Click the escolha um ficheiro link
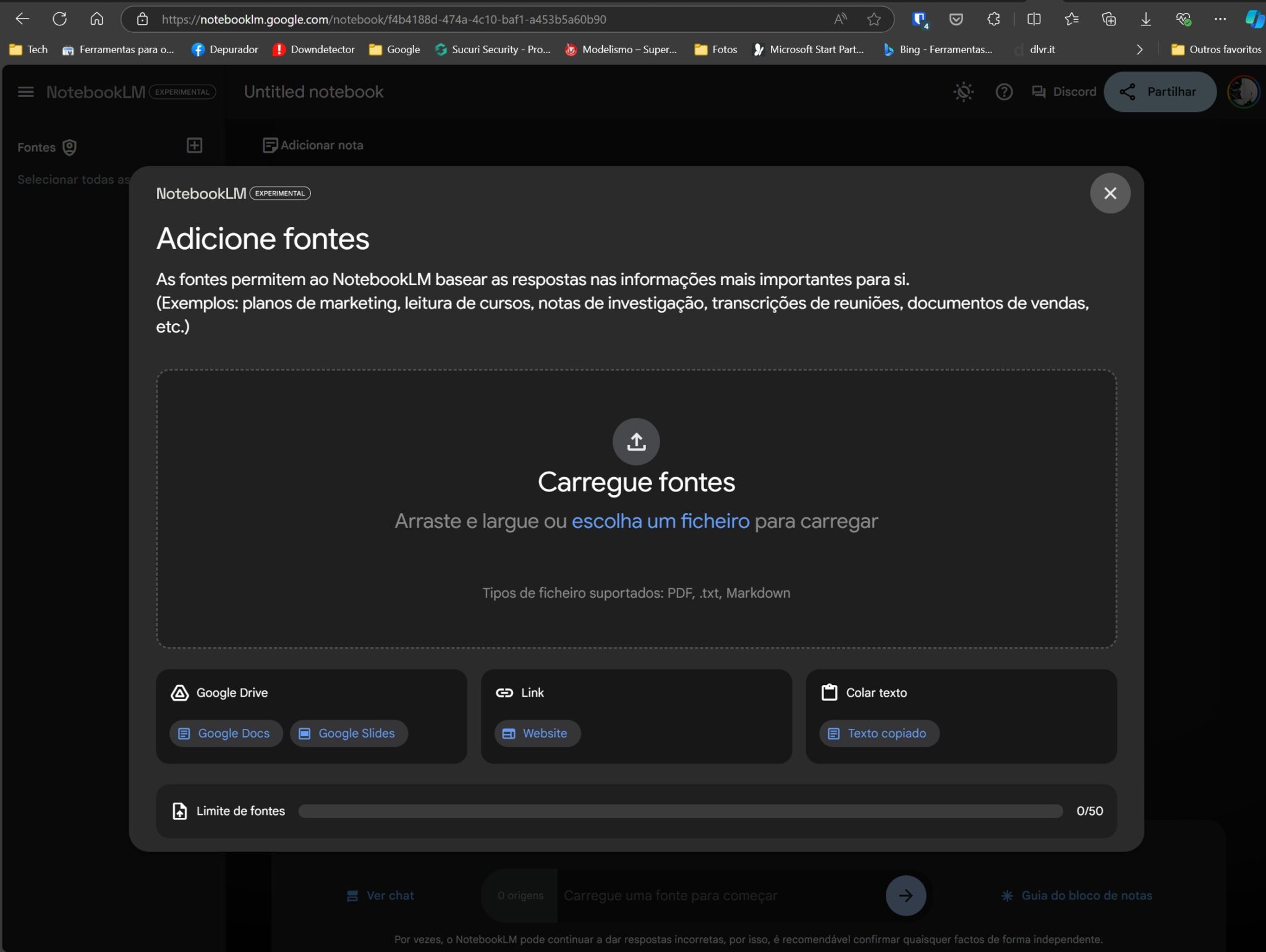The height and width of the screenshot is (952, 1266). [x=660, y=521]
